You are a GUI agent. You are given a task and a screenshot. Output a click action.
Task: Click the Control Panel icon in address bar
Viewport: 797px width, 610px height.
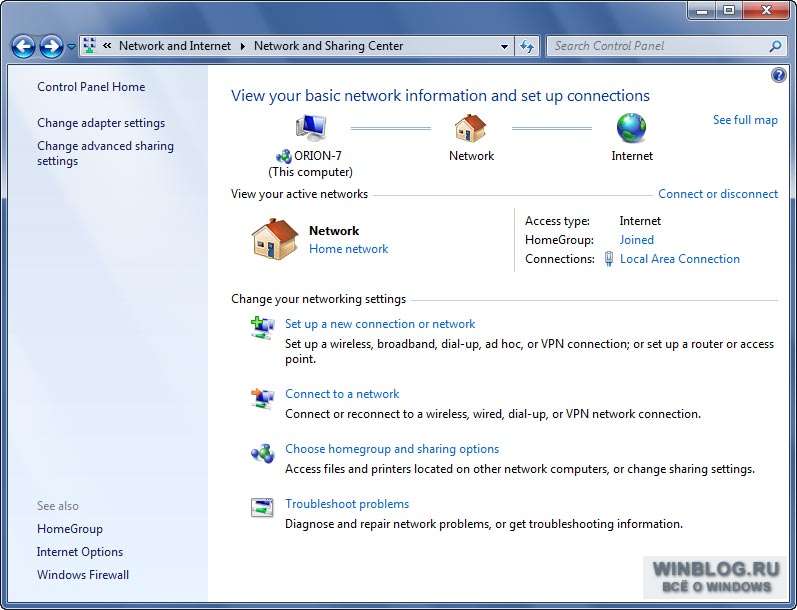point(89,46)
